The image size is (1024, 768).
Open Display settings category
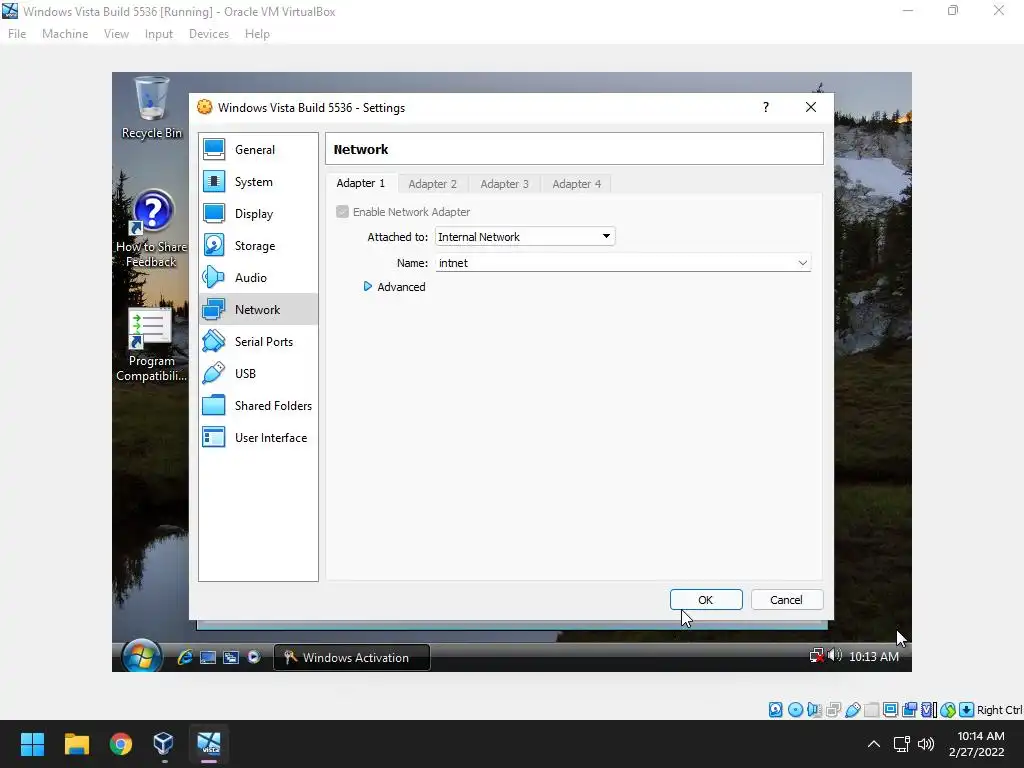pos(258,214)
